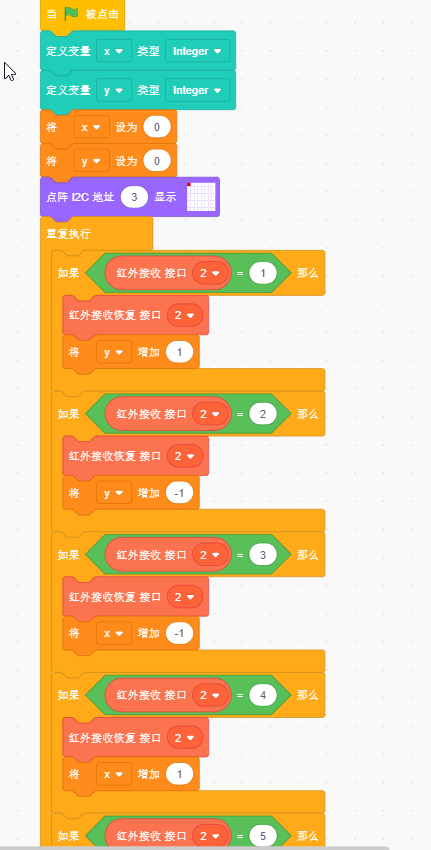Click the -1 value in y increase block
This screenshot has height=850, width=431.
[179, 493]
